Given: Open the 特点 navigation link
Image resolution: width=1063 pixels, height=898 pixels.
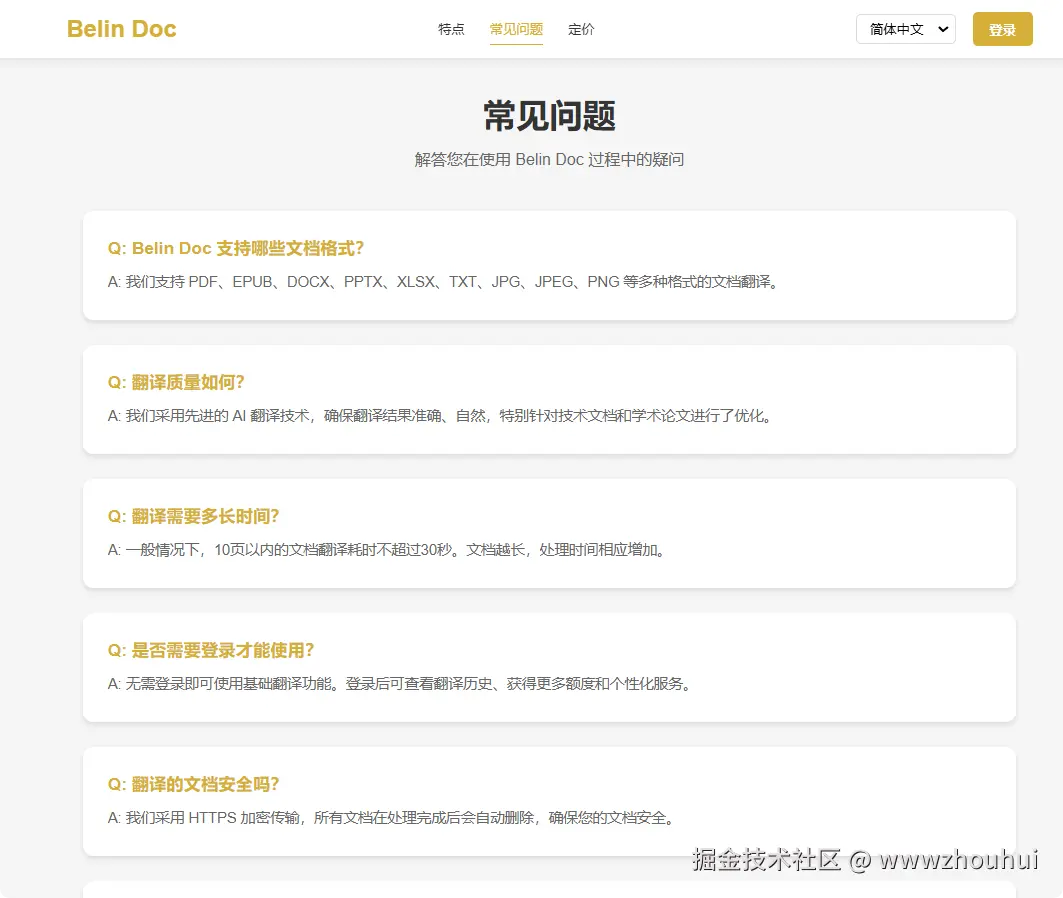Looking at the screenshot, I should [x=451, y=29].
